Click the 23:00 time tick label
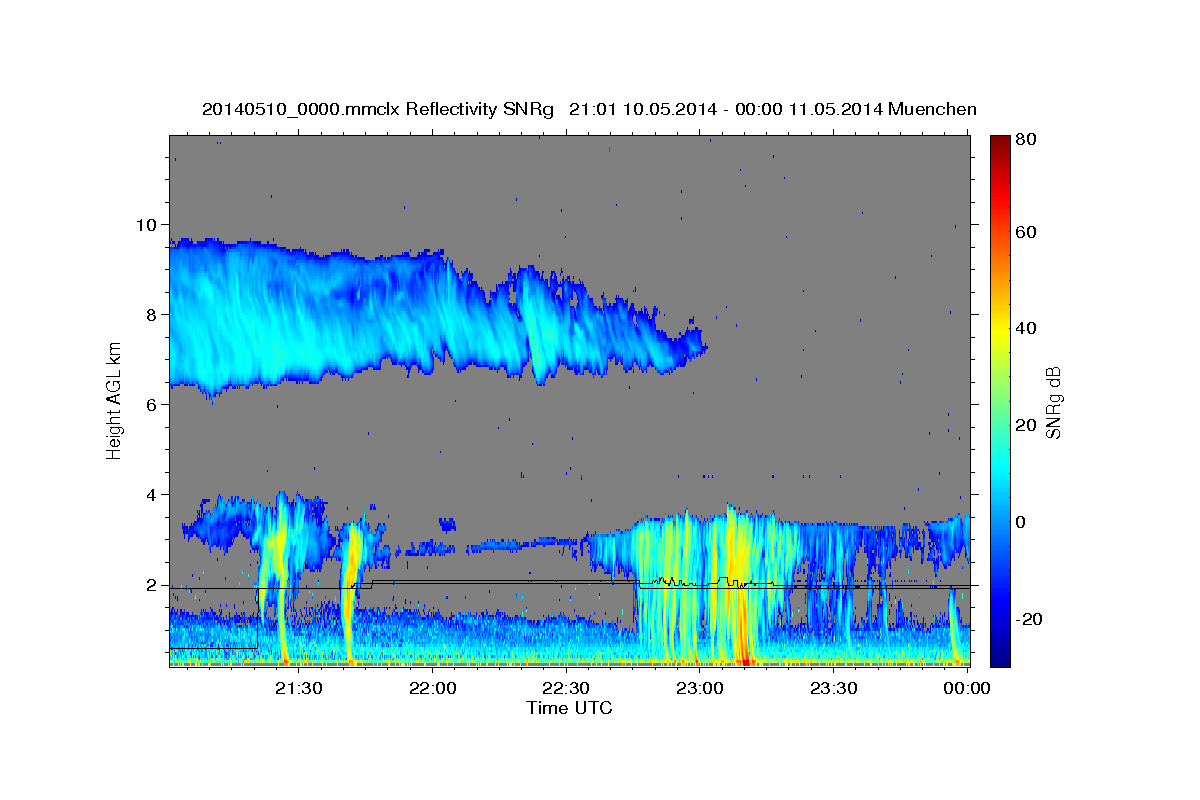This screenshot has width=1200, height=800. 700,688
